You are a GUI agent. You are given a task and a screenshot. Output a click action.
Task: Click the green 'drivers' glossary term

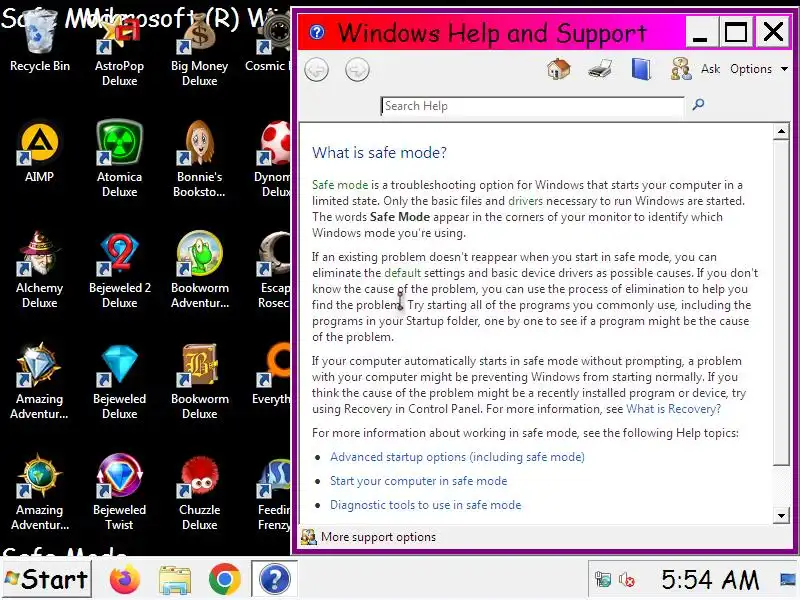coord(526,201)
